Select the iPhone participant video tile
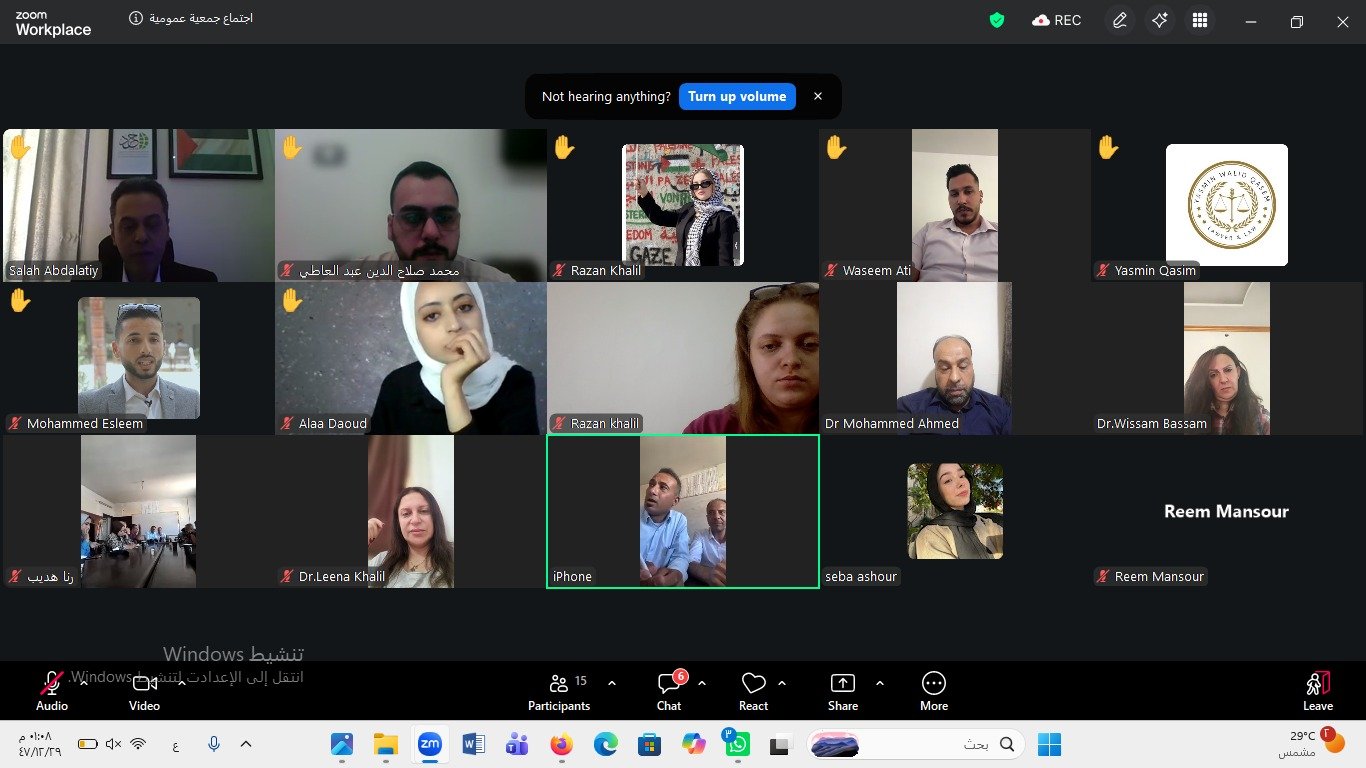Screen dimensions: 1366x768 click(x=683, y=511)
